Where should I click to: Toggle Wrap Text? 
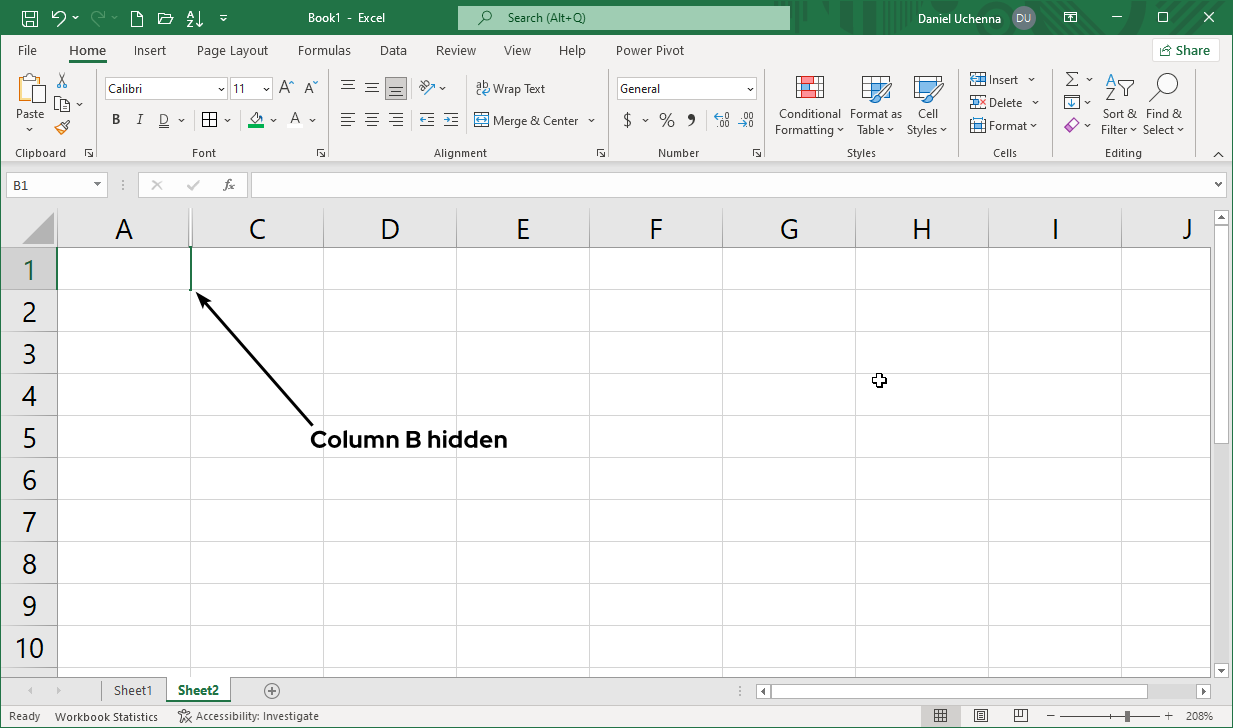point(511,88)
